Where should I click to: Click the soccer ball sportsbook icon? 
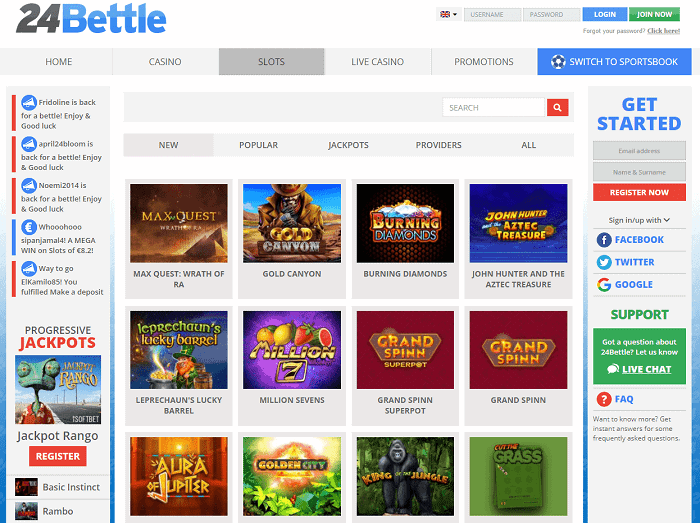(x=558, y=62)
